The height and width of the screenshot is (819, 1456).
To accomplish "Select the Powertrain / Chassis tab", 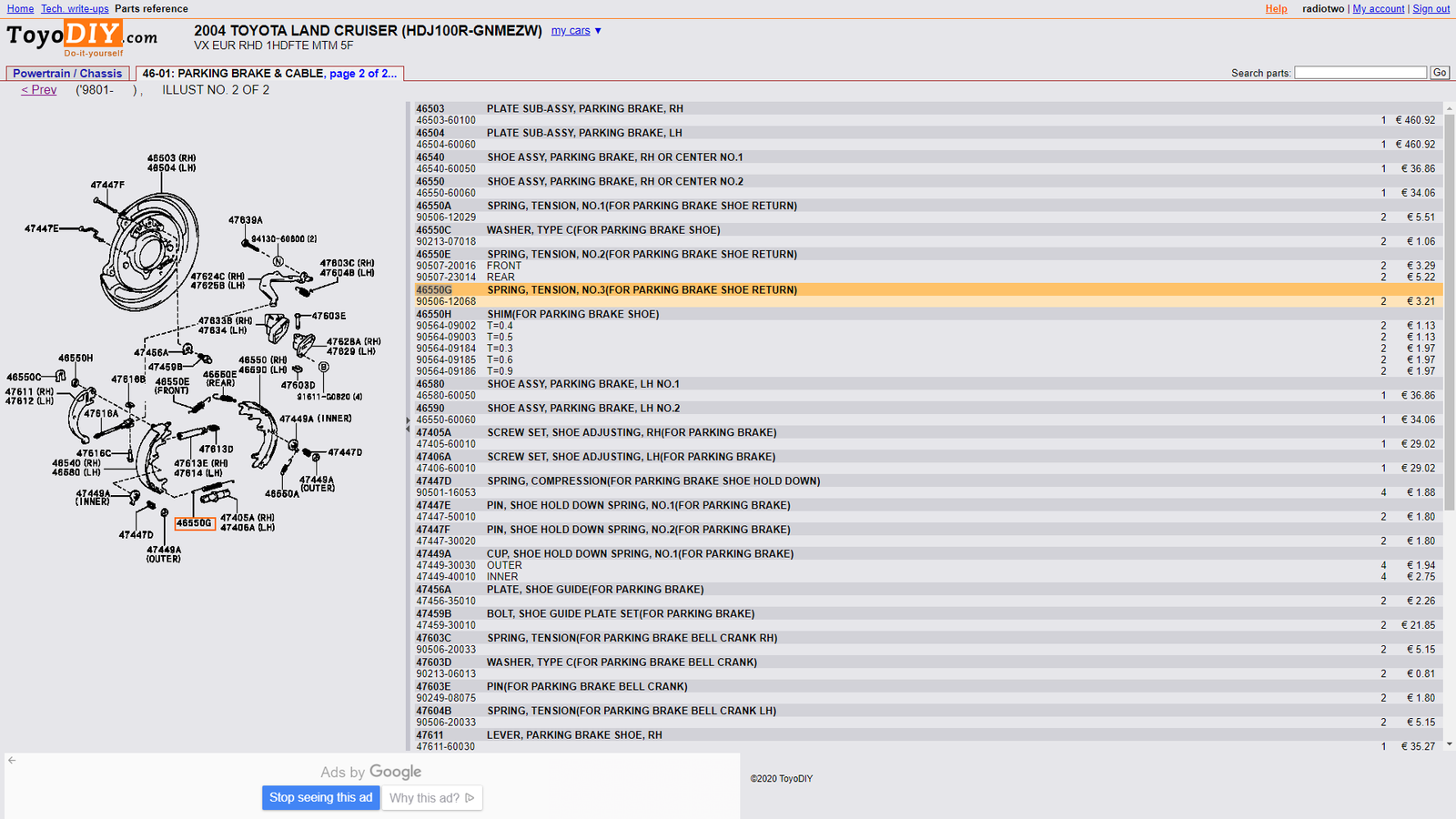I will pyautogui.click(x=67, y=74).
